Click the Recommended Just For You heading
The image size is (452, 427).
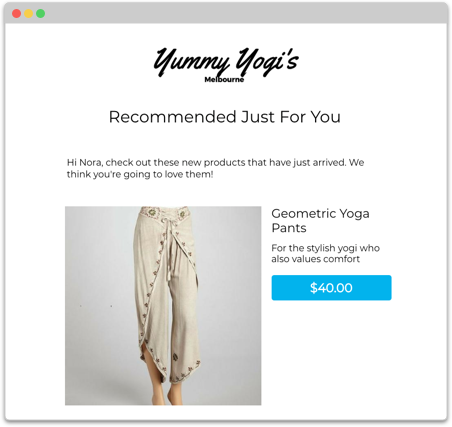225,117
